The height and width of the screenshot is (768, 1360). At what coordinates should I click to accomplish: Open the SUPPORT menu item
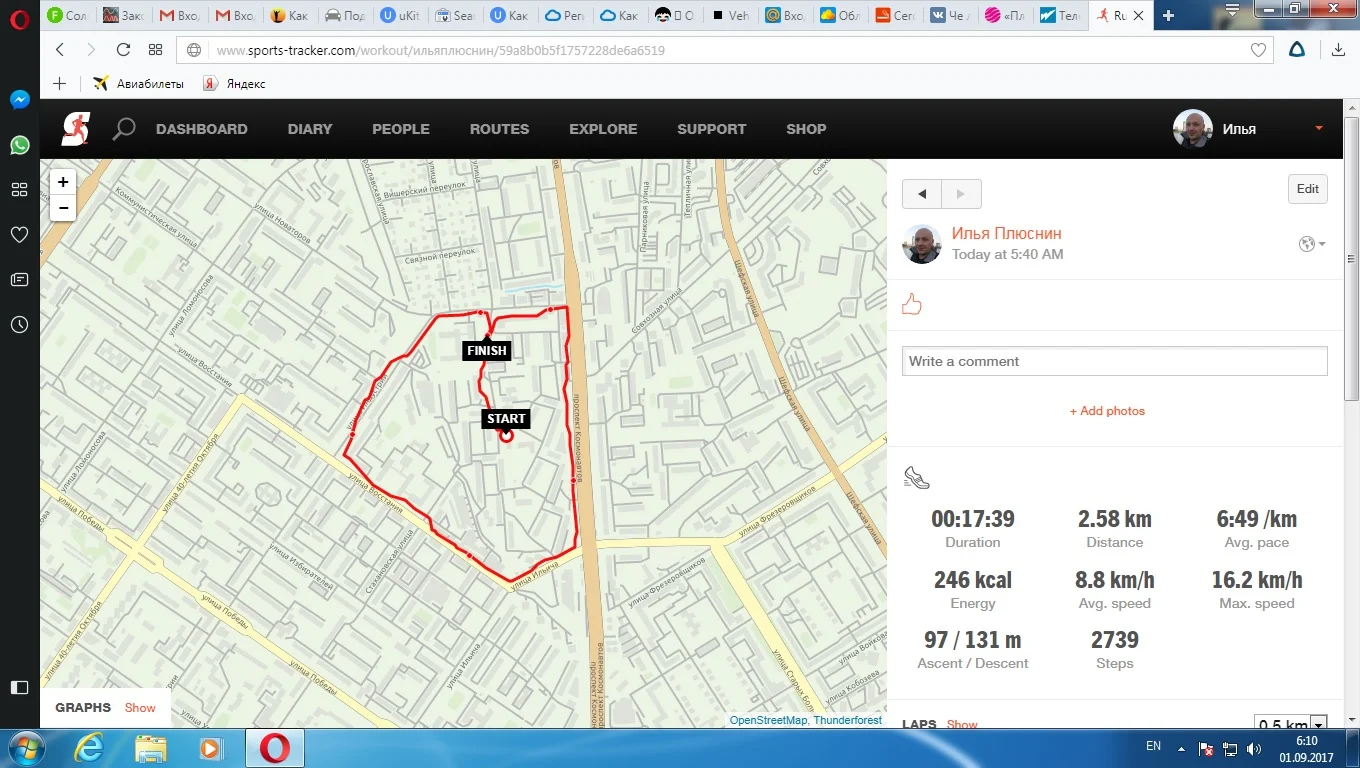712,129
